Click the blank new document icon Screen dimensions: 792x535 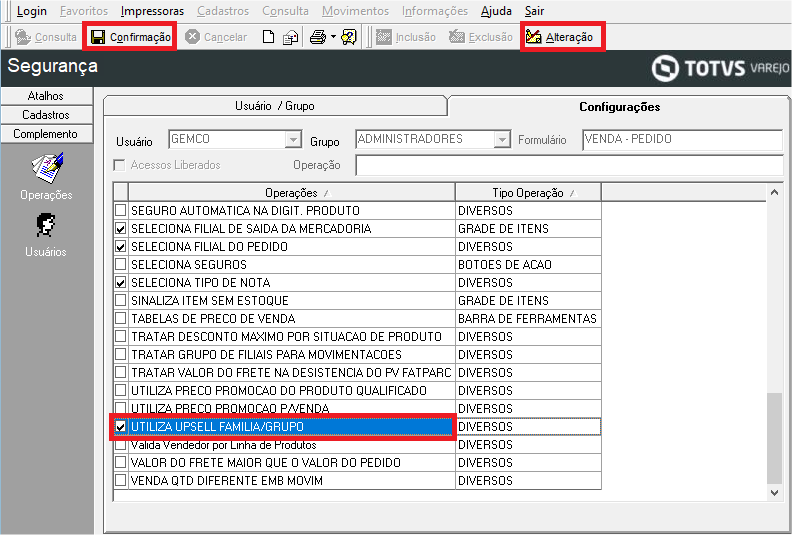click(x=269, y=37)
